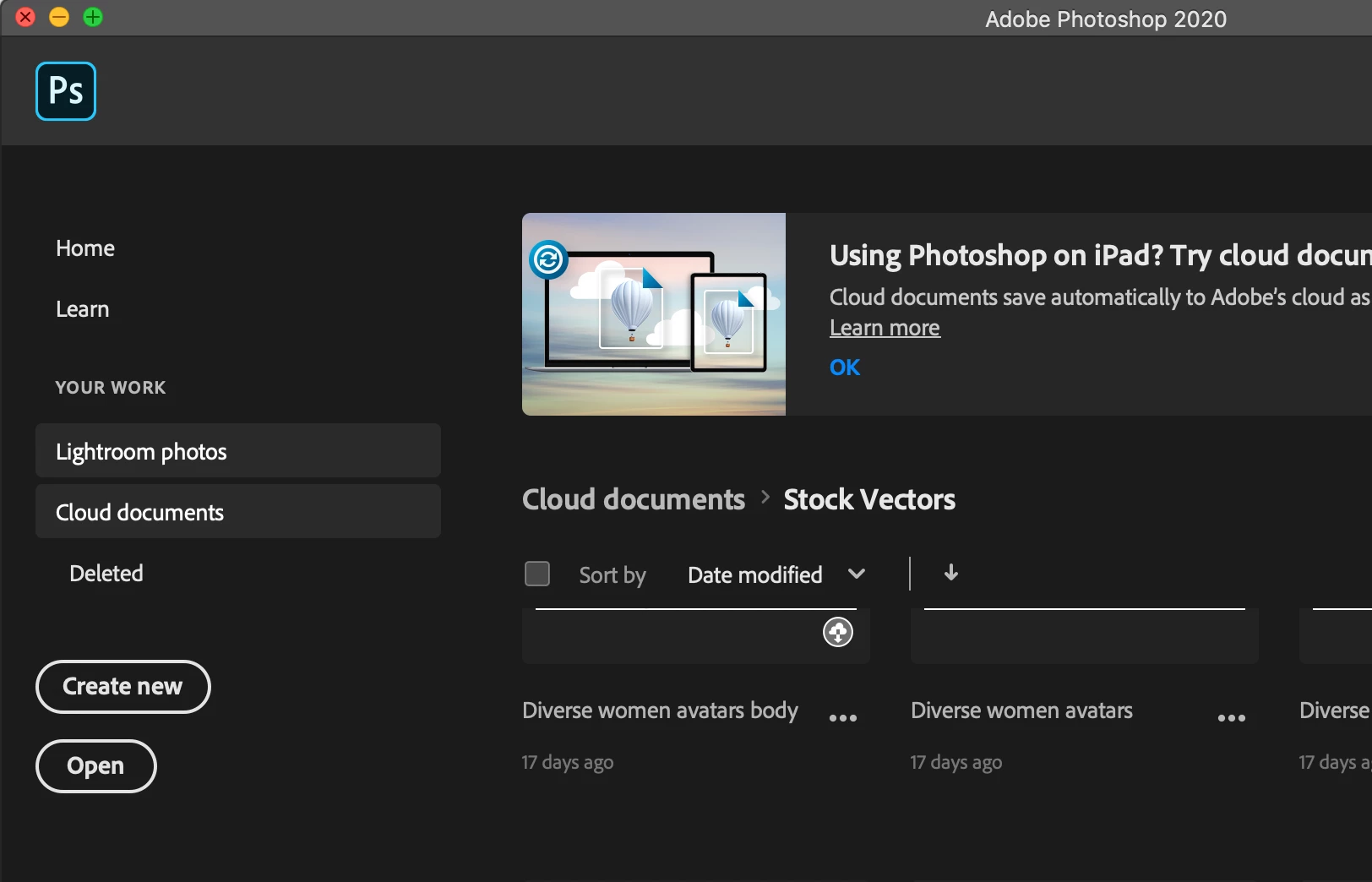Viewport: 1372px width, 882px height.
Task: Select Cloud documents in sidebar
Action: [x=238, y=511]
